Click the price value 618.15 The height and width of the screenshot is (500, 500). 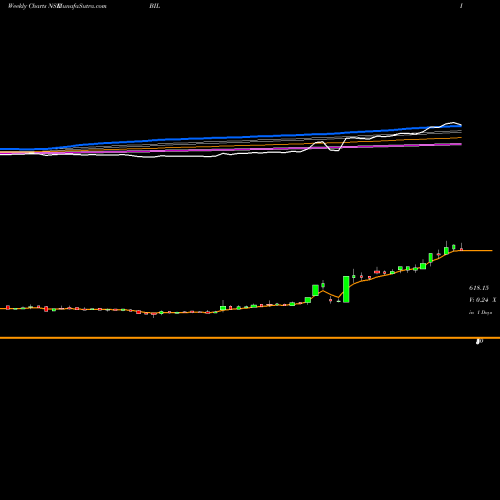tap(479, 288)
